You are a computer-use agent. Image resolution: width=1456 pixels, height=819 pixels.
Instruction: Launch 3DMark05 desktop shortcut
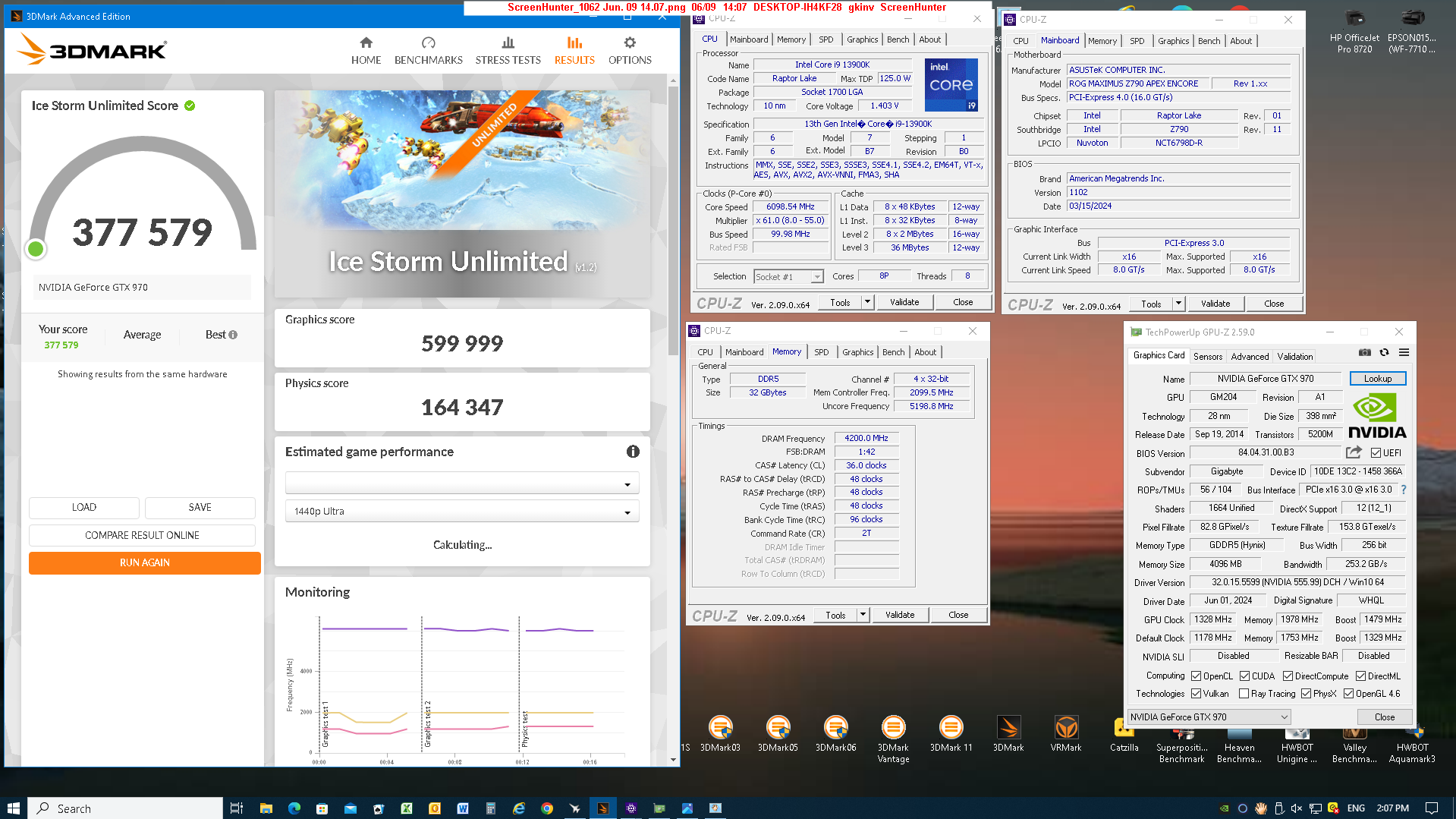pyautogui.click(x=778, y=734)
